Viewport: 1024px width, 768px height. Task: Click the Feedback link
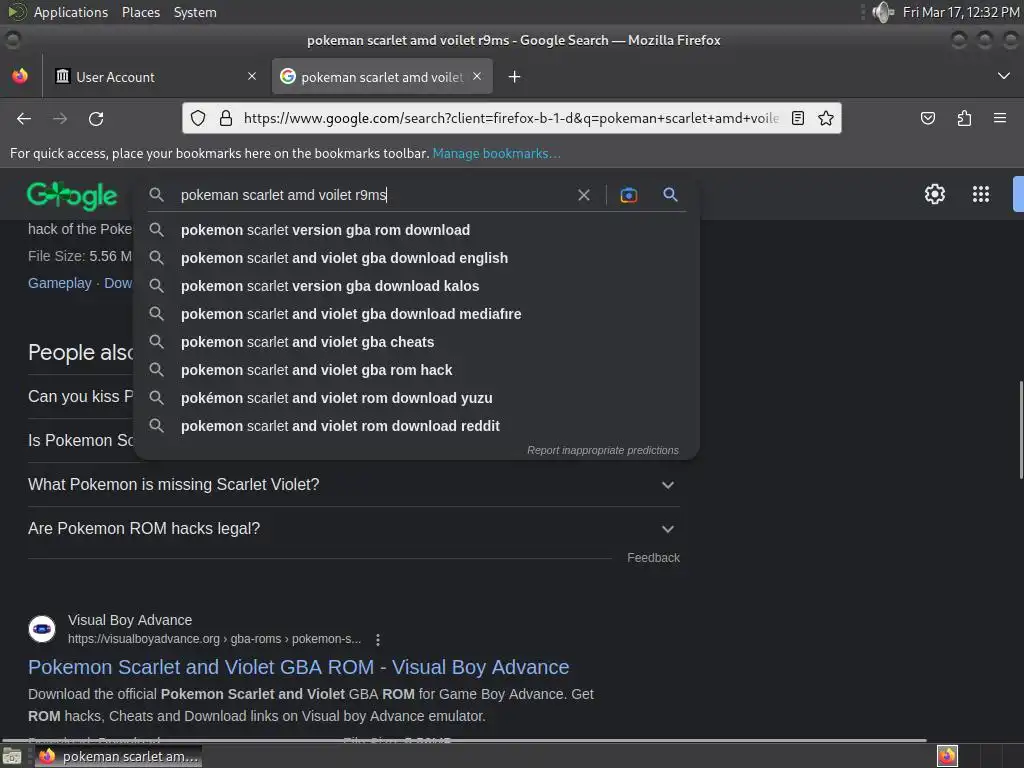pyautogui.click(x=653, y=558)
